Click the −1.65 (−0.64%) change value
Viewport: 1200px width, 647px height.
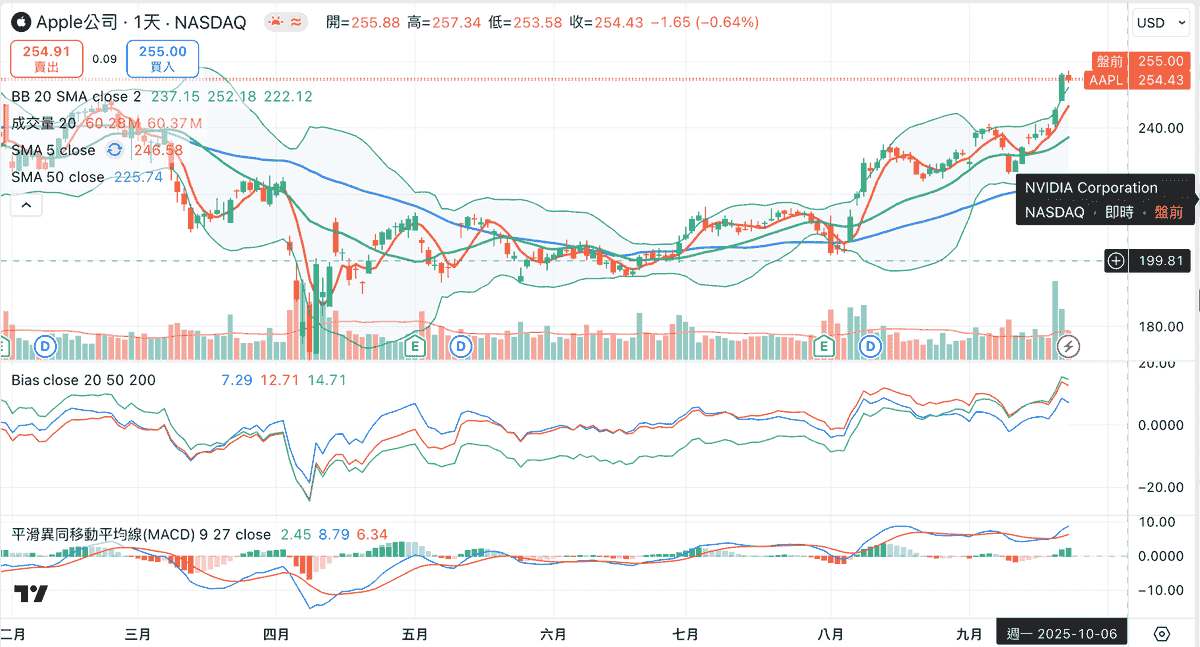[705, 22]
